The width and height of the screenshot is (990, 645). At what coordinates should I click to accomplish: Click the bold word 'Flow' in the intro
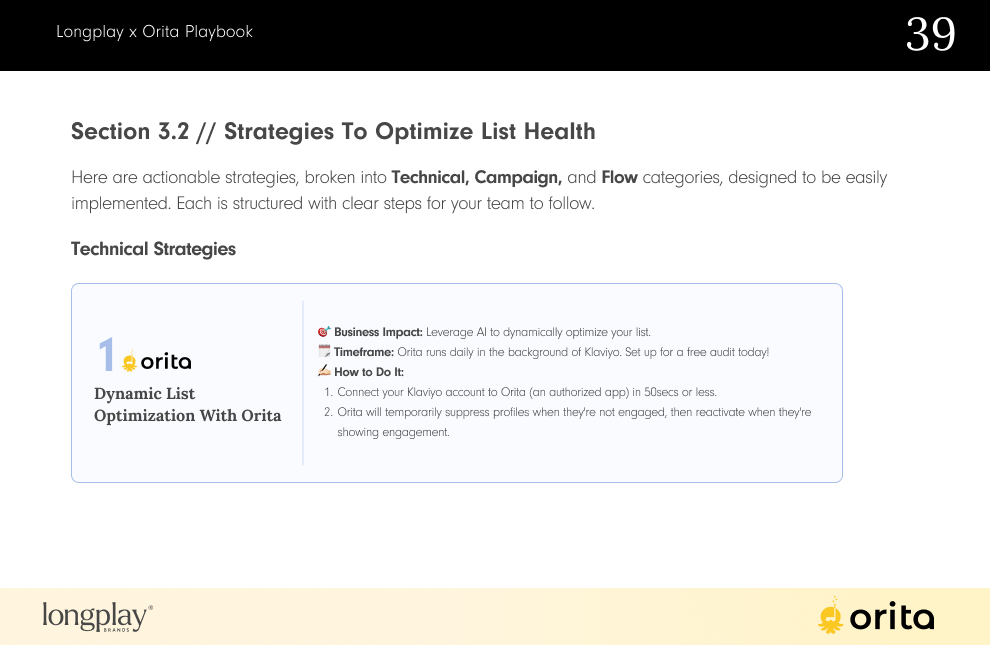click(619, 177)
